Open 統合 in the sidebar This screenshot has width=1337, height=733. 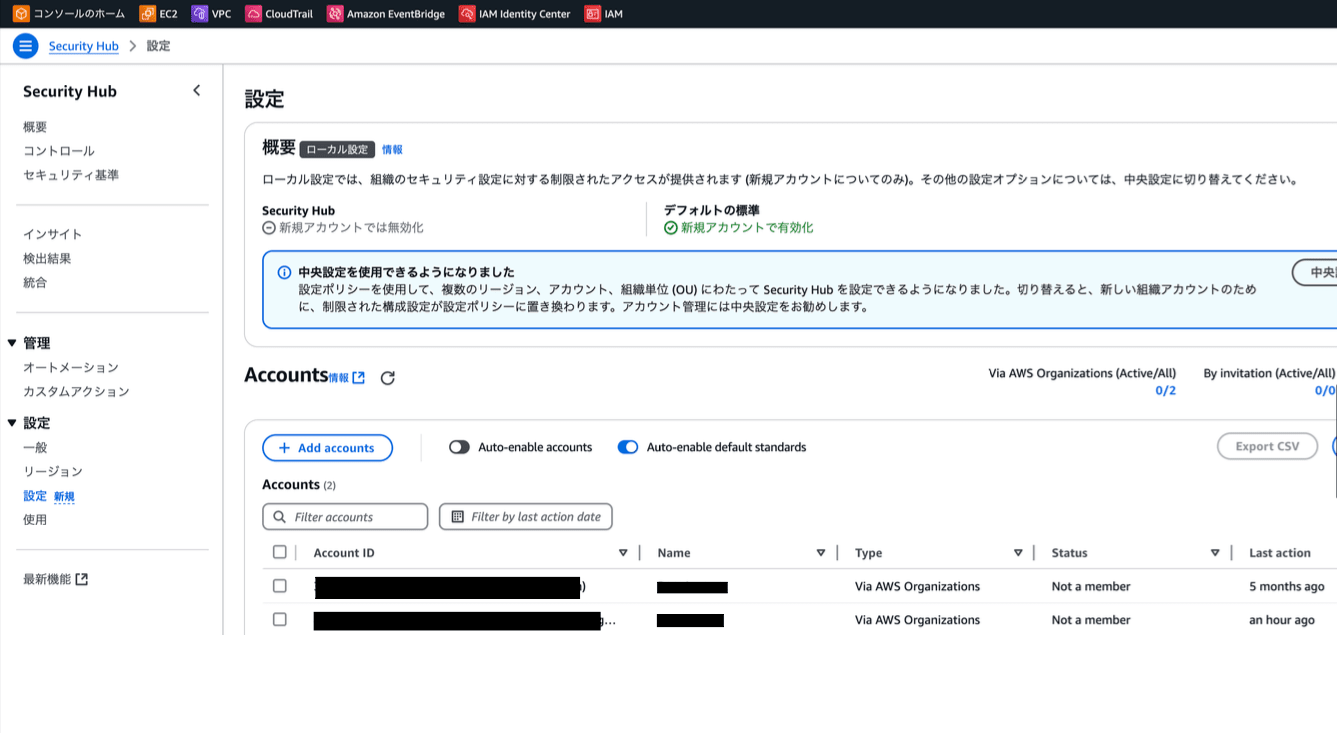(x=35, y=282)
